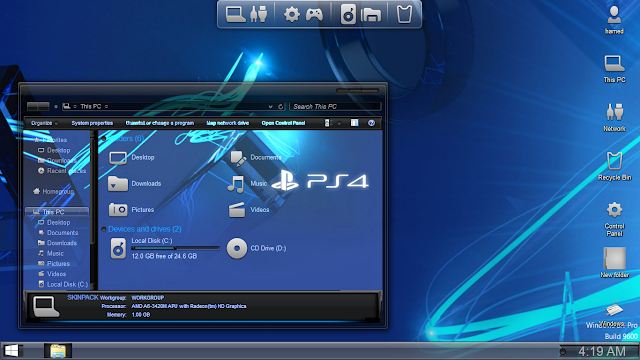This screenshot has width=640, height=360.
Task: Click the laptop icon in top dock
Action: (x=236, y=14)
